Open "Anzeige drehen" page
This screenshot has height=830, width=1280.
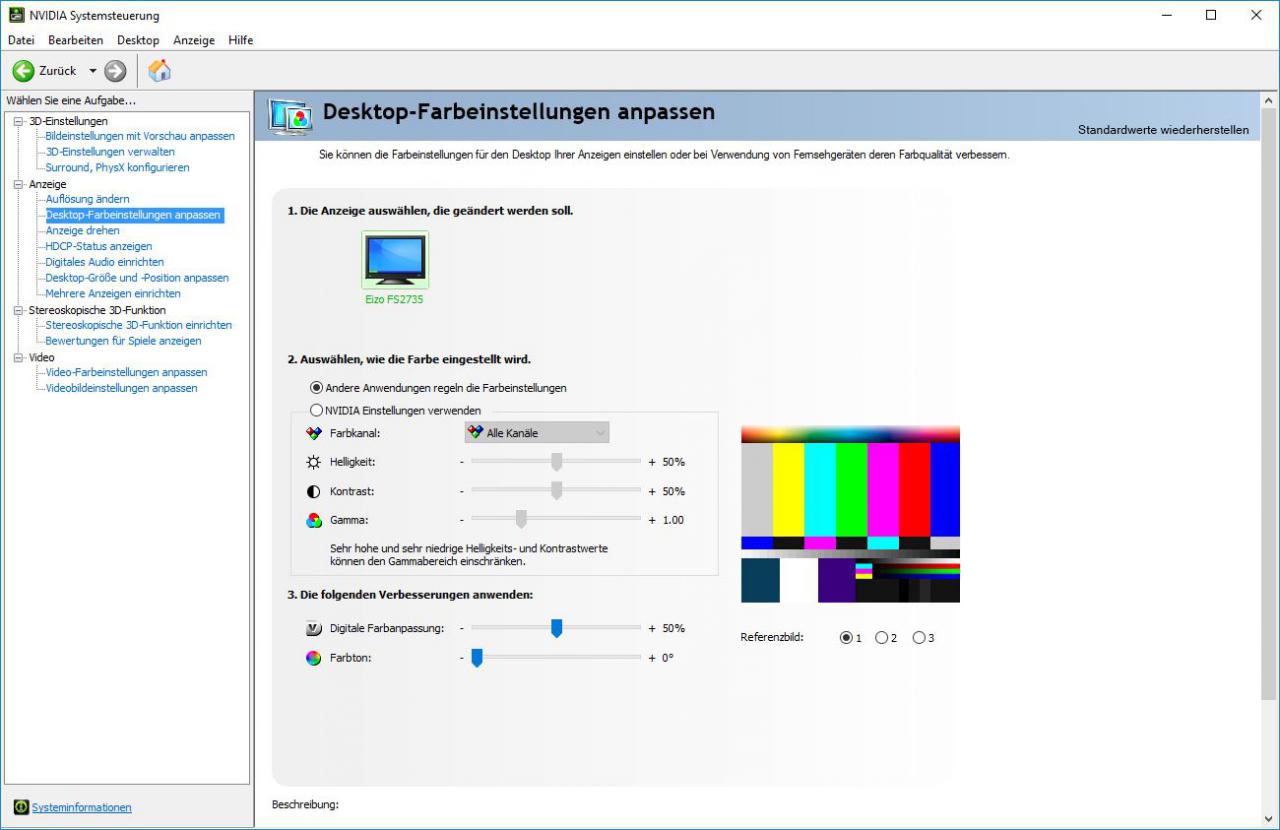pos(82,230)
